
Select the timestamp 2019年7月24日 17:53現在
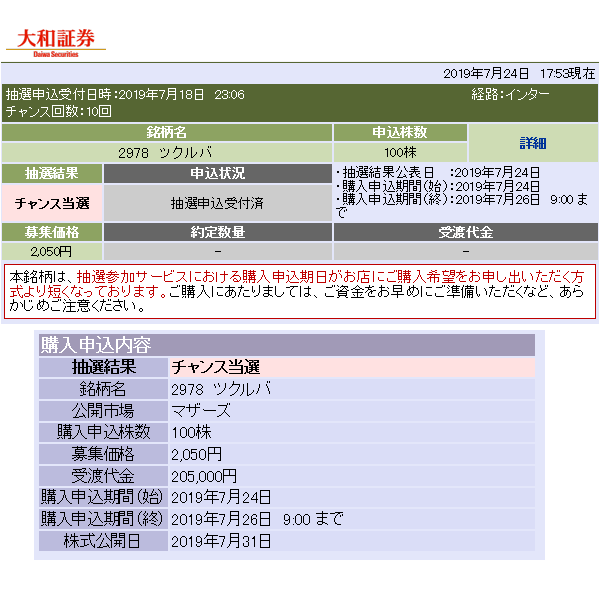coord(519,73)
